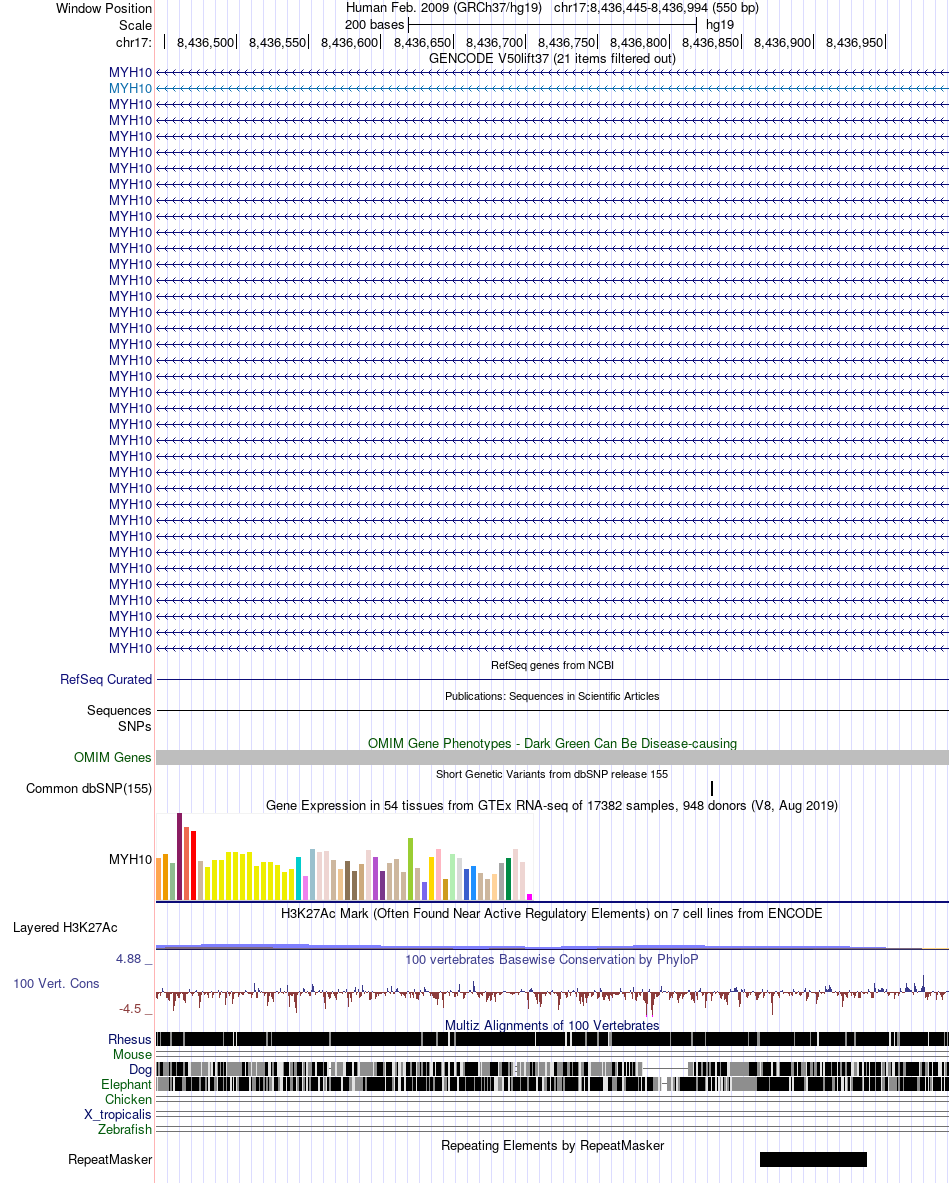
Task: Click the 100 Vert. Cons label
Action: click(57, 983)
